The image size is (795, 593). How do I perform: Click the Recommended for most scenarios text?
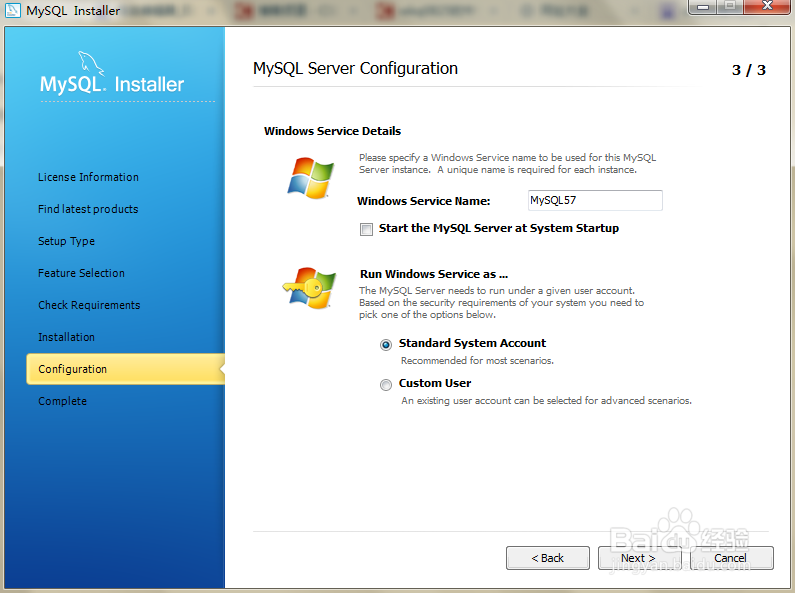[x=477, y=361]
